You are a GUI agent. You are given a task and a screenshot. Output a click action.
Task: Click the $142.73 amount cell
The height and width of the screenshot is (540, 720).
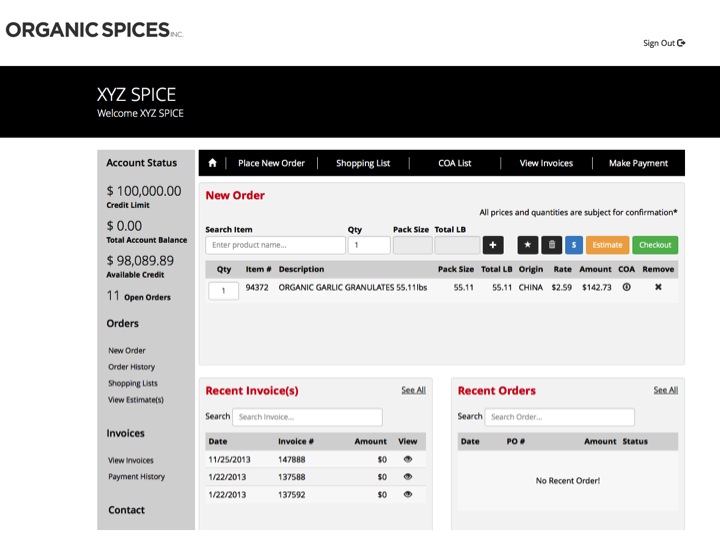click(596, 287)
